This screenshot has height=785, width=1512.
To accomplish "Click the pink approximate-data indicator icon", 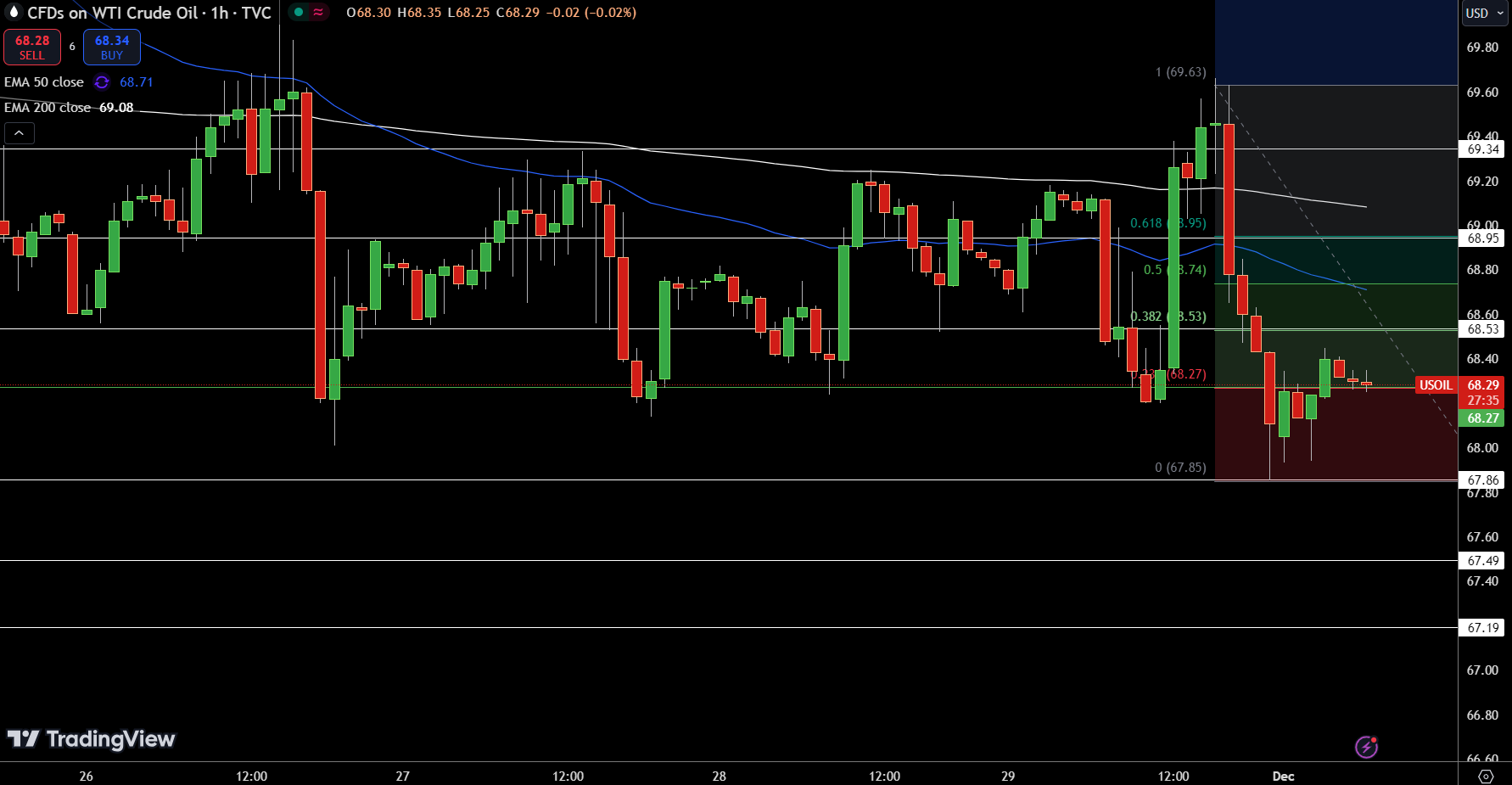I will click(318, 12).
